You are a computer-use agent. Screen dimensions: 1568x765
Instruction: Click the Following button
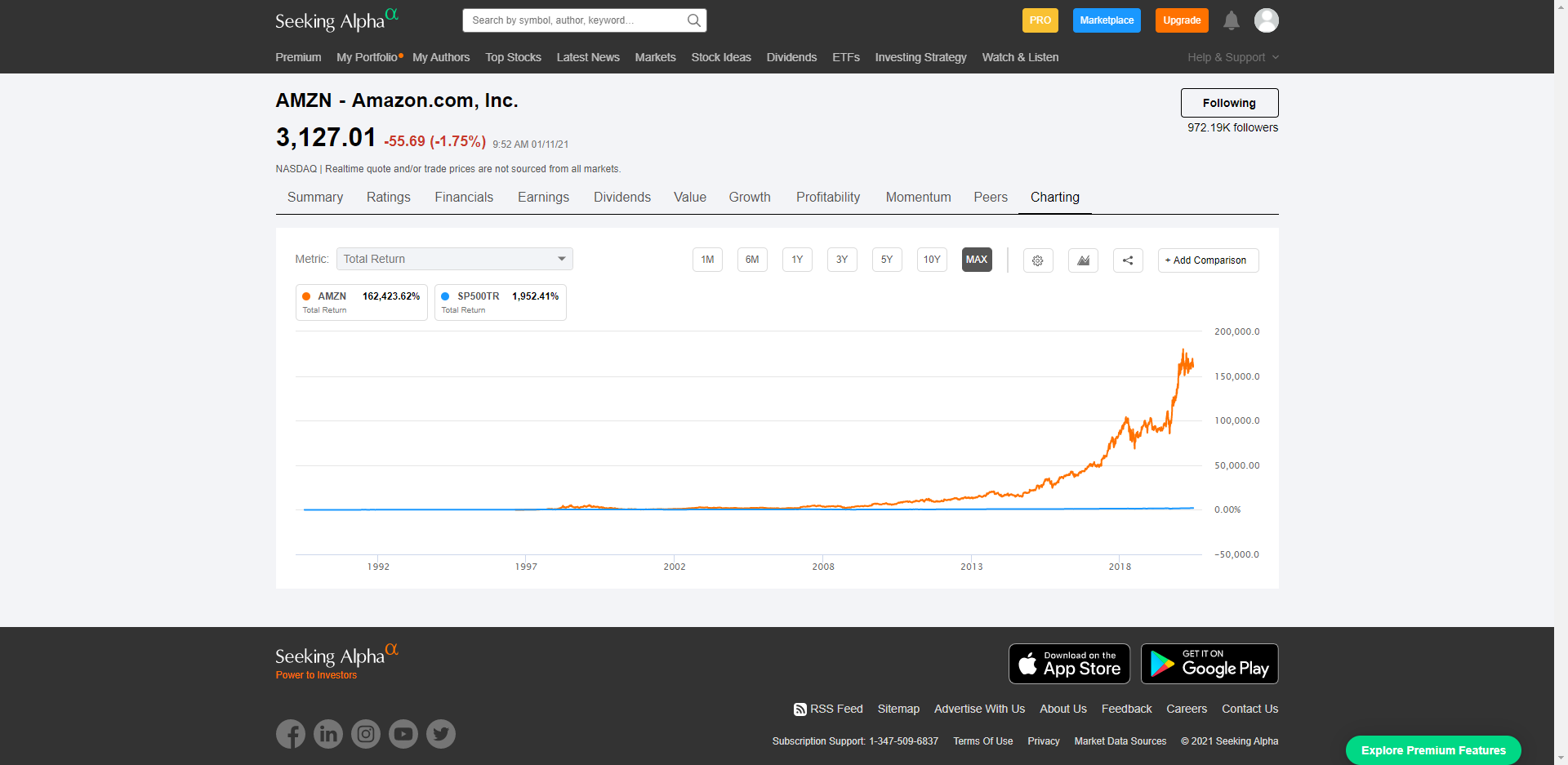pos(1229,103)
